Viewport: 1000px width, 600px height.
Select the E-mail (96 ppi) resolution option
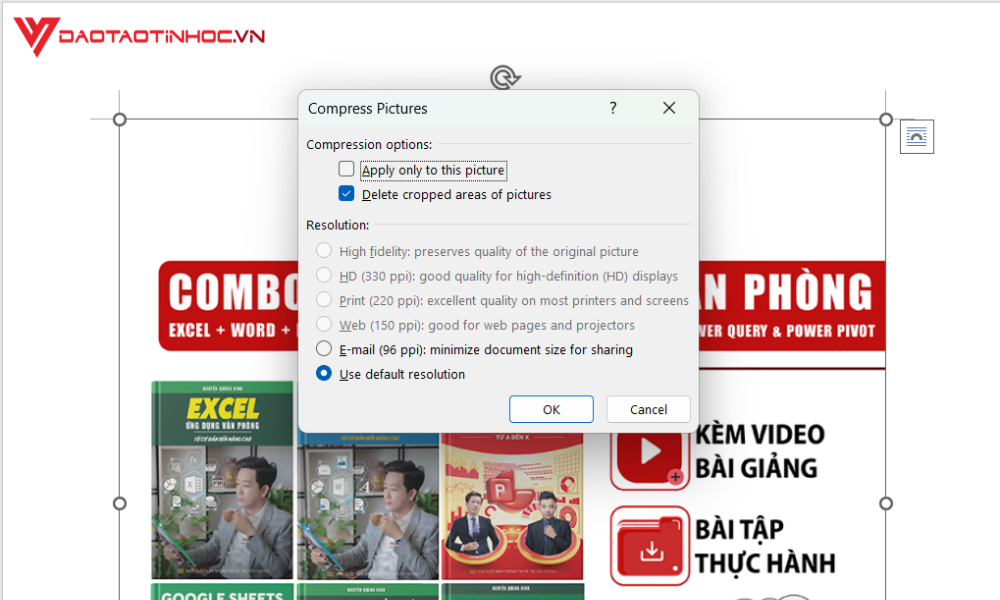(x=324, y=349)
